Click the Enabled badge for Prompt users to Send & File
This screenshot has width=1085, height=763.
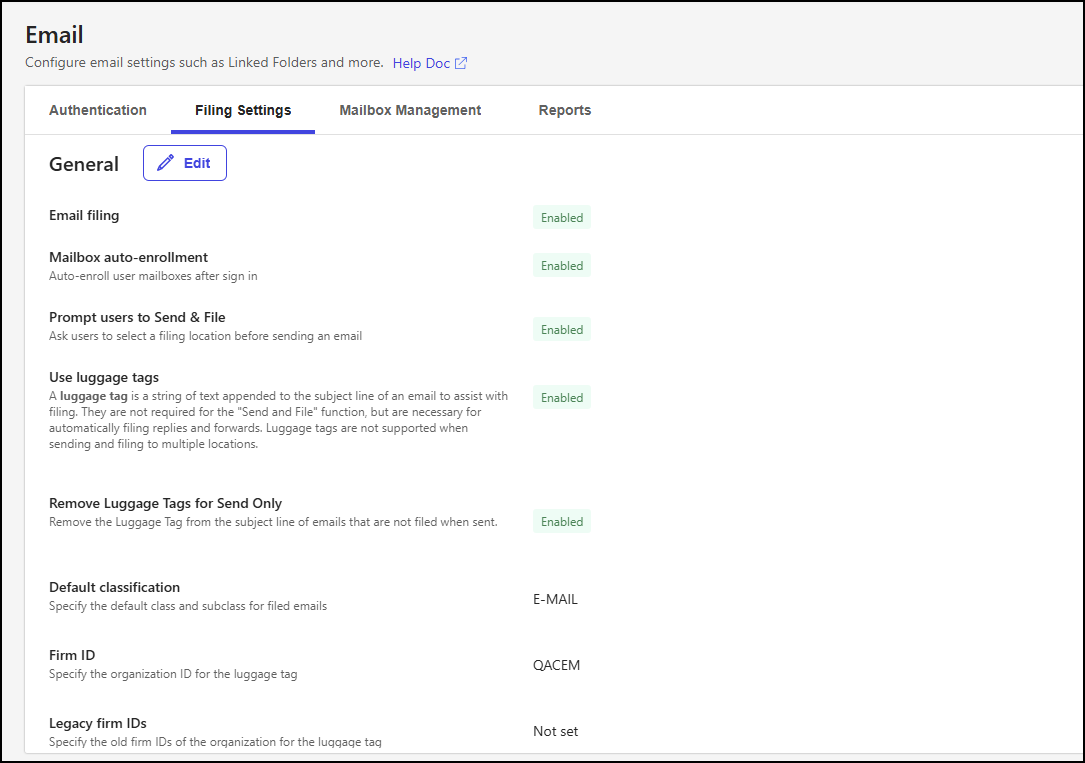pos(561,329)
